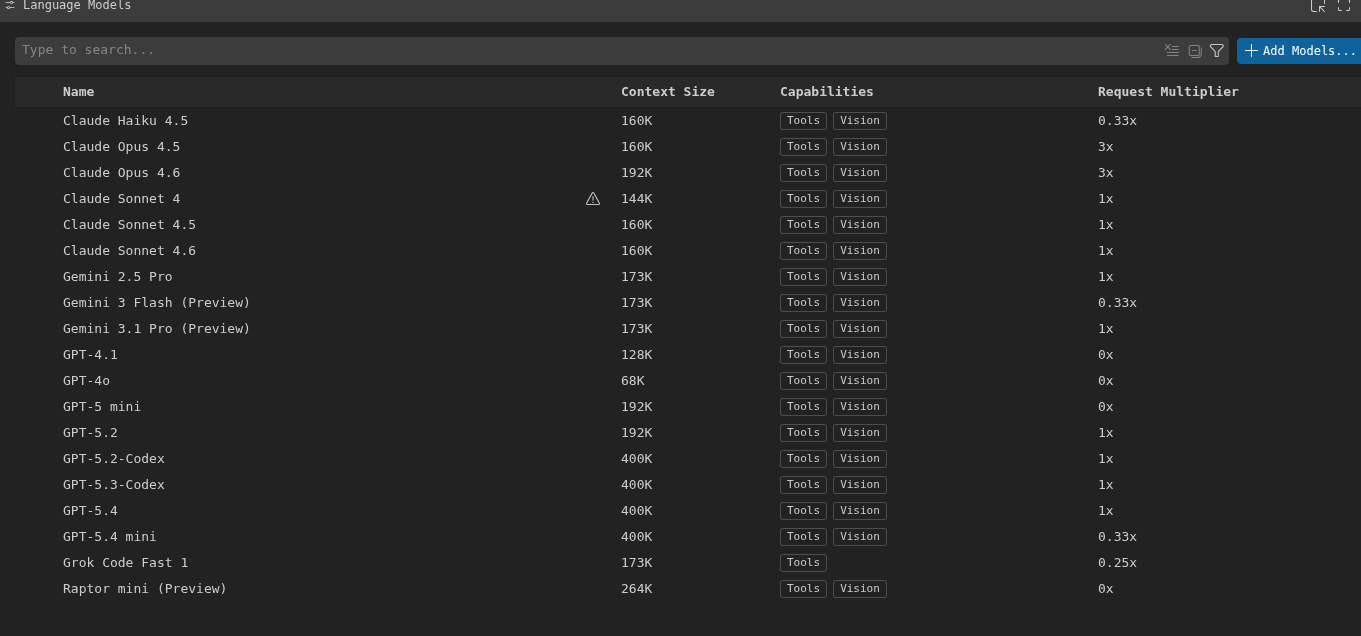Clear the search input using the clear icon
The width and height of the screenshot is (1361, 636).
[x=1172, y=50]
